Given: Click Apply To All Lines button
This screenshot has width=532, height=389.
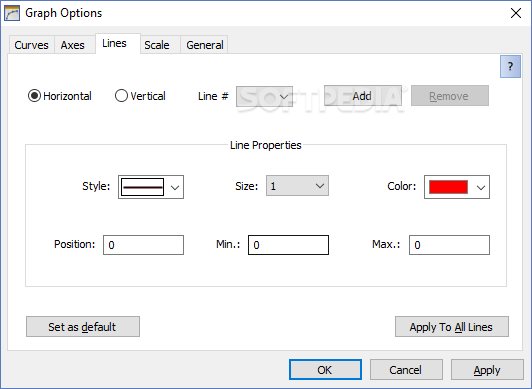Looking at the screenshot, I should [452, 327].
